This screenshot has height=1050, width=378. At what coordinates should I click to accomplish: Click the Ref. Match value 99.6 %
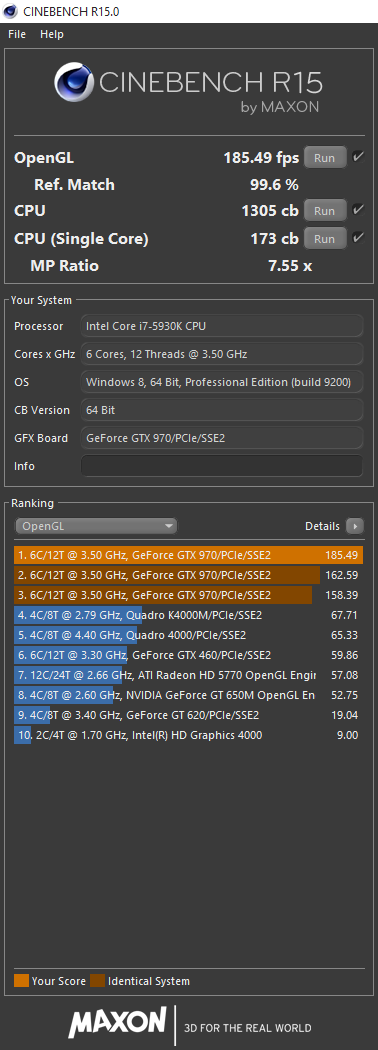[274, 185]
